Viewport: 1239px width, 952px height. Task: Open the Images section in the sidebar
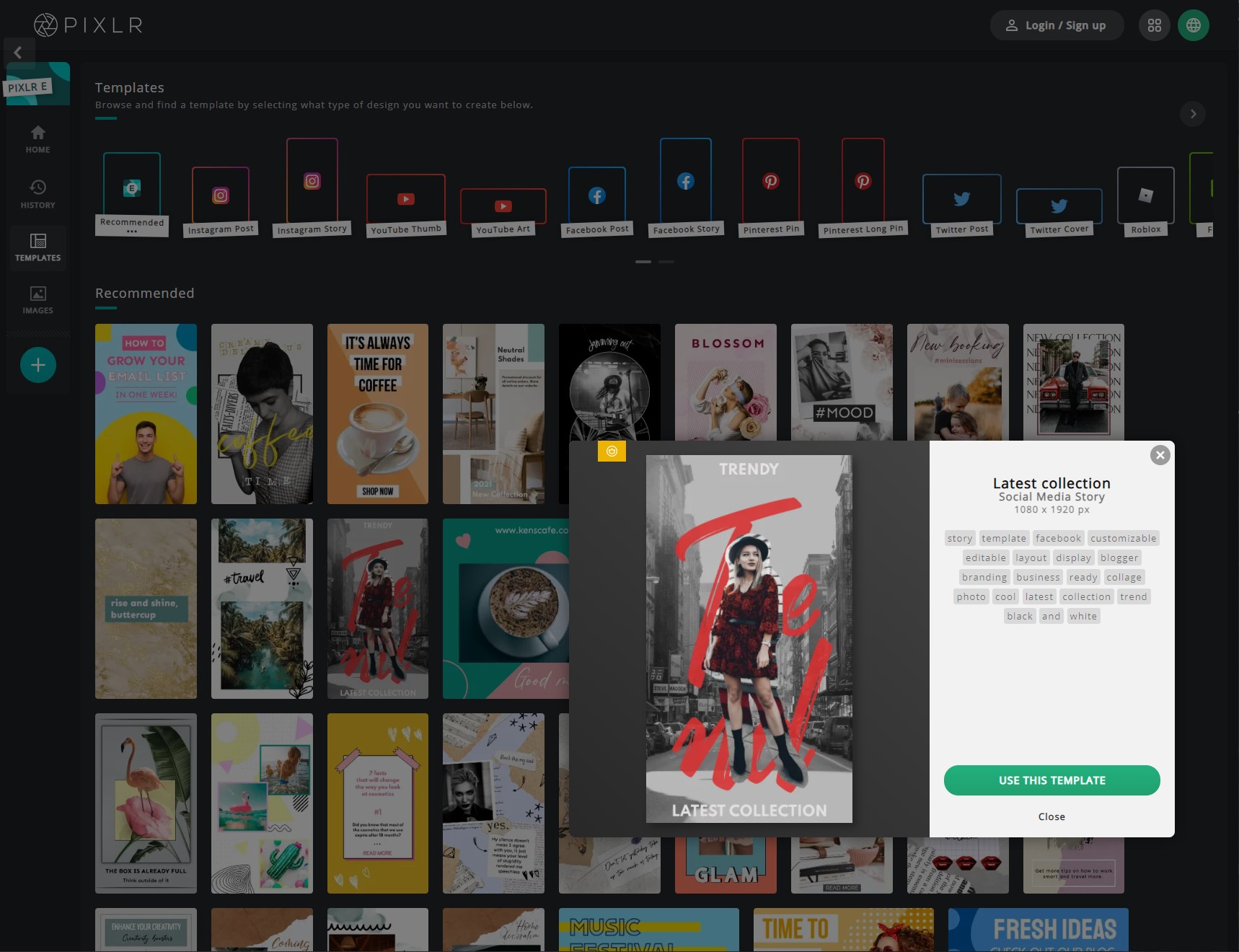(x=38, y=299)
